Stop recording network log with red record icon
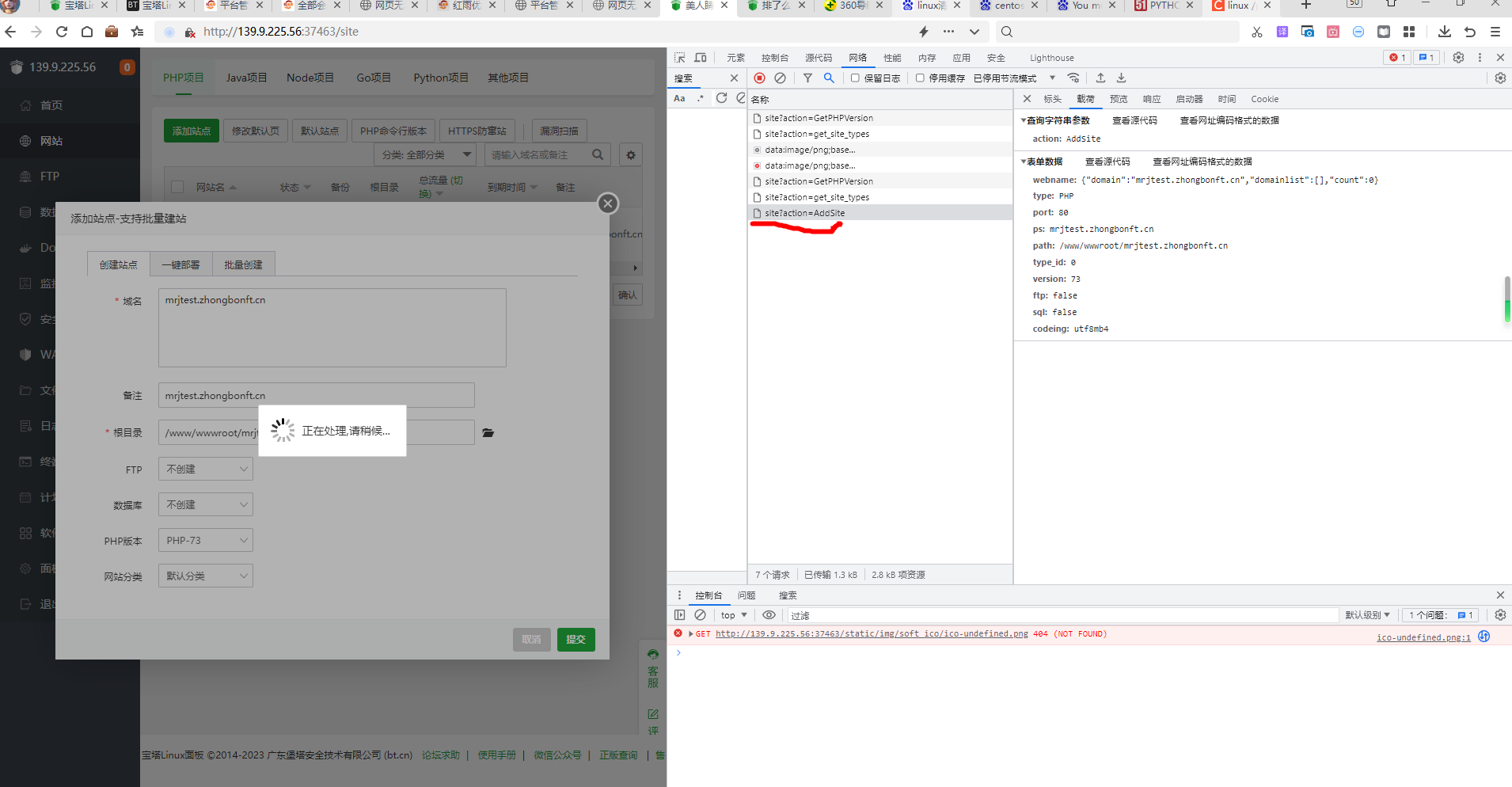The image size is (1512, 787). (759, 78)
